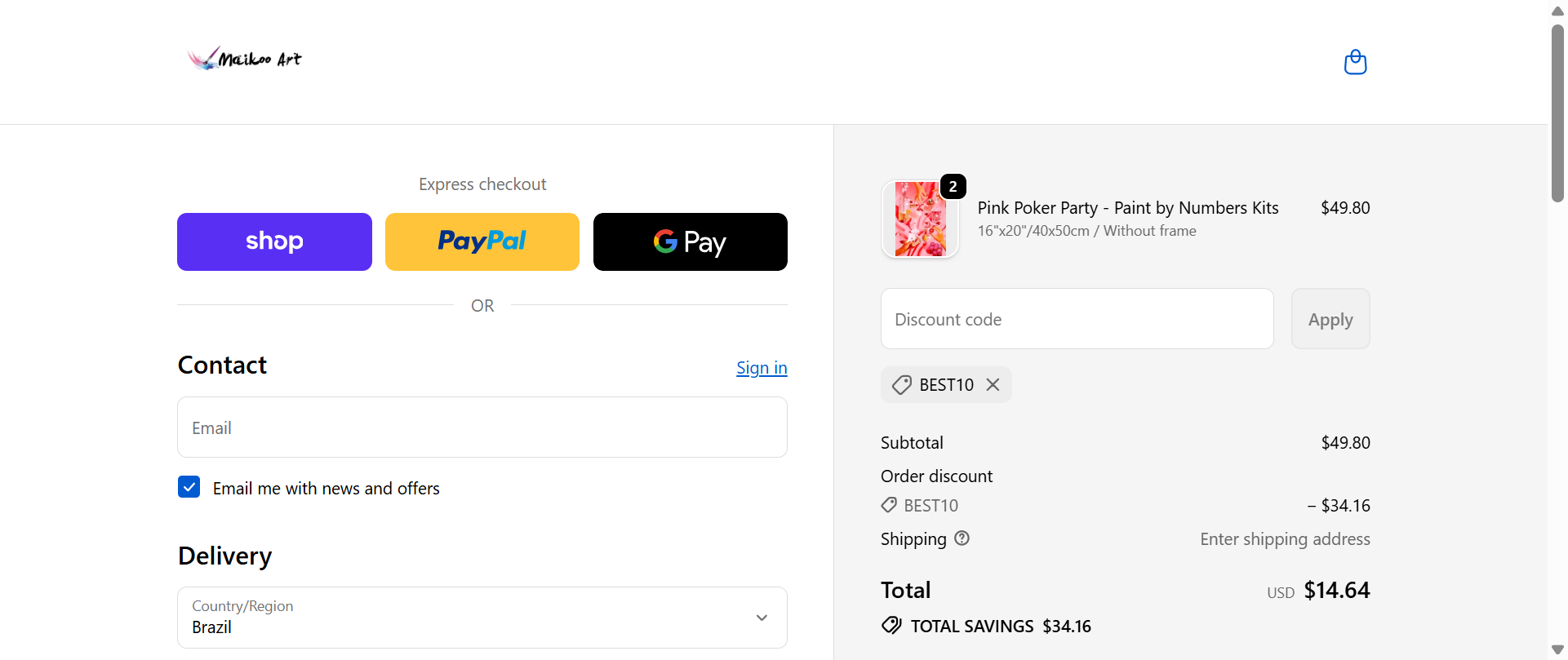Image resolution: width=1568 pixels, height=660 pixels.
Task: Click the Sign in link
Action: 762,368
